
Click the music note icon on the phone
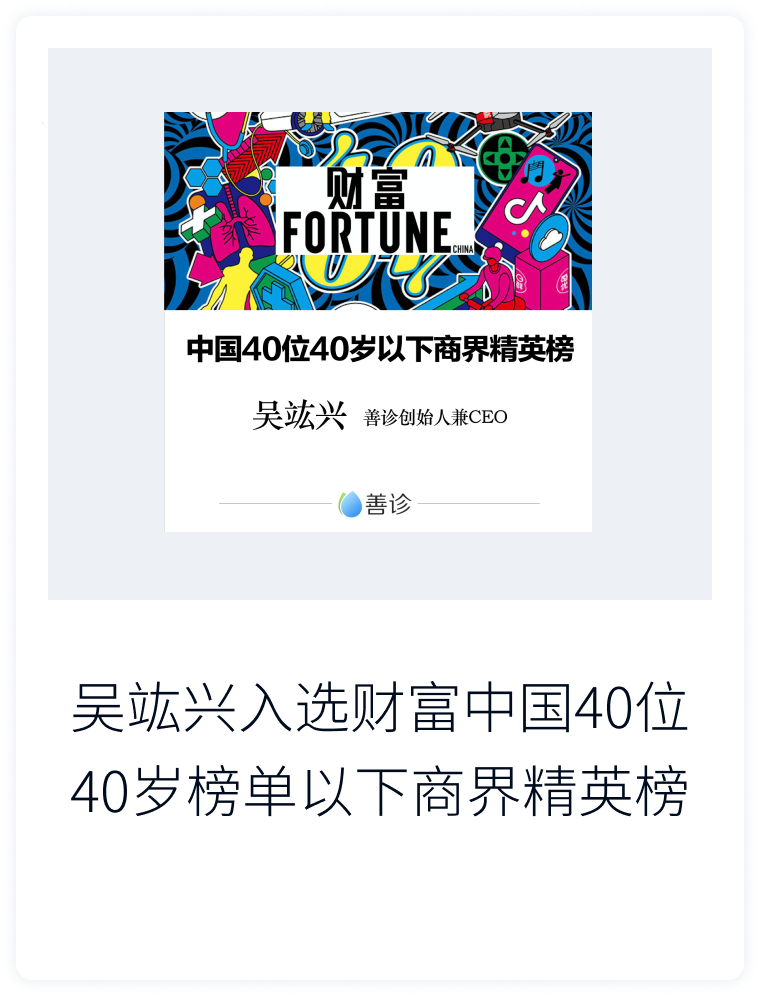pos(534,172)
